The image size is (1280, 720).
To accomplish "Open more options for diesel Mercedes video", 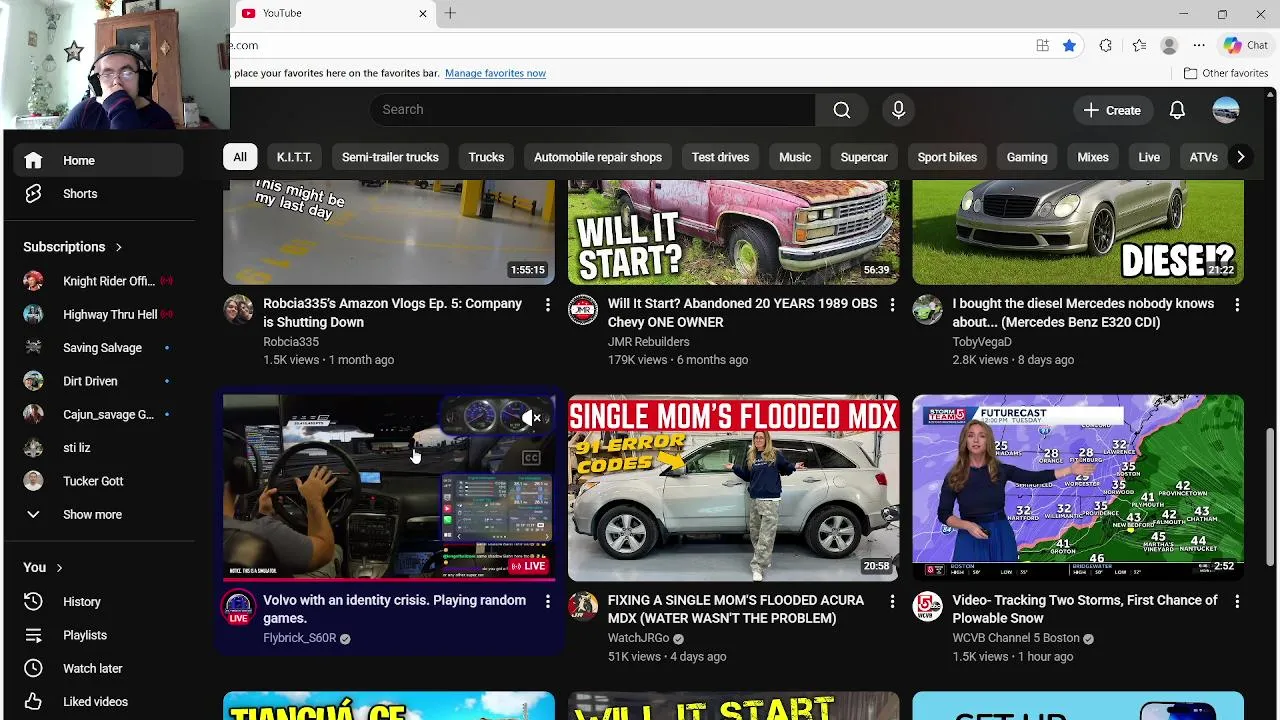I will [x=1237, y=305].
